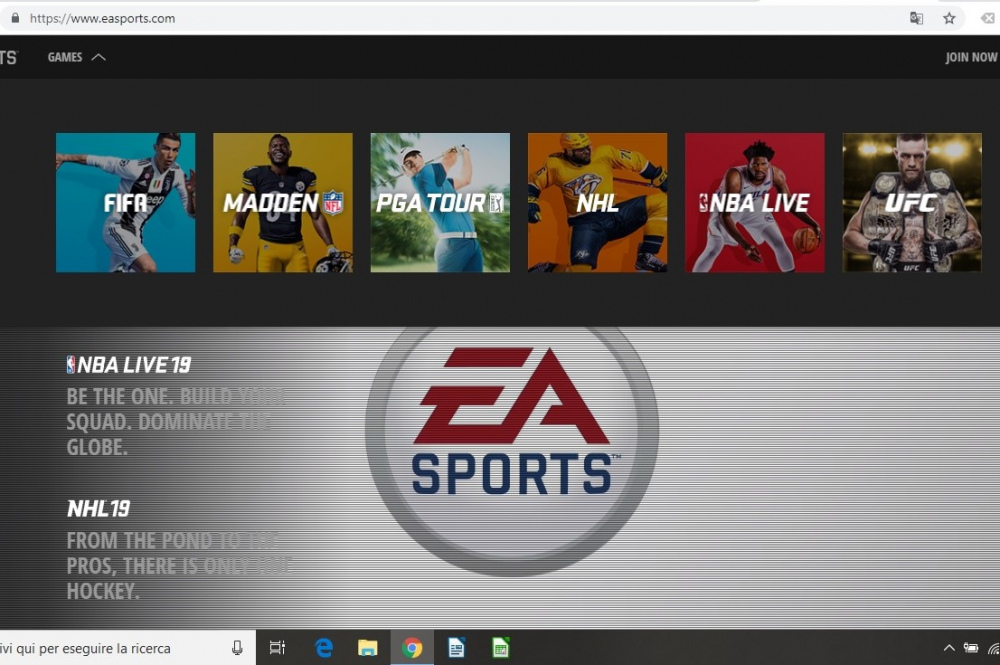Click the JOIN NOW link
Image resolution: width=1000 pixels, height=665 pixels.
tap(971, 57)
